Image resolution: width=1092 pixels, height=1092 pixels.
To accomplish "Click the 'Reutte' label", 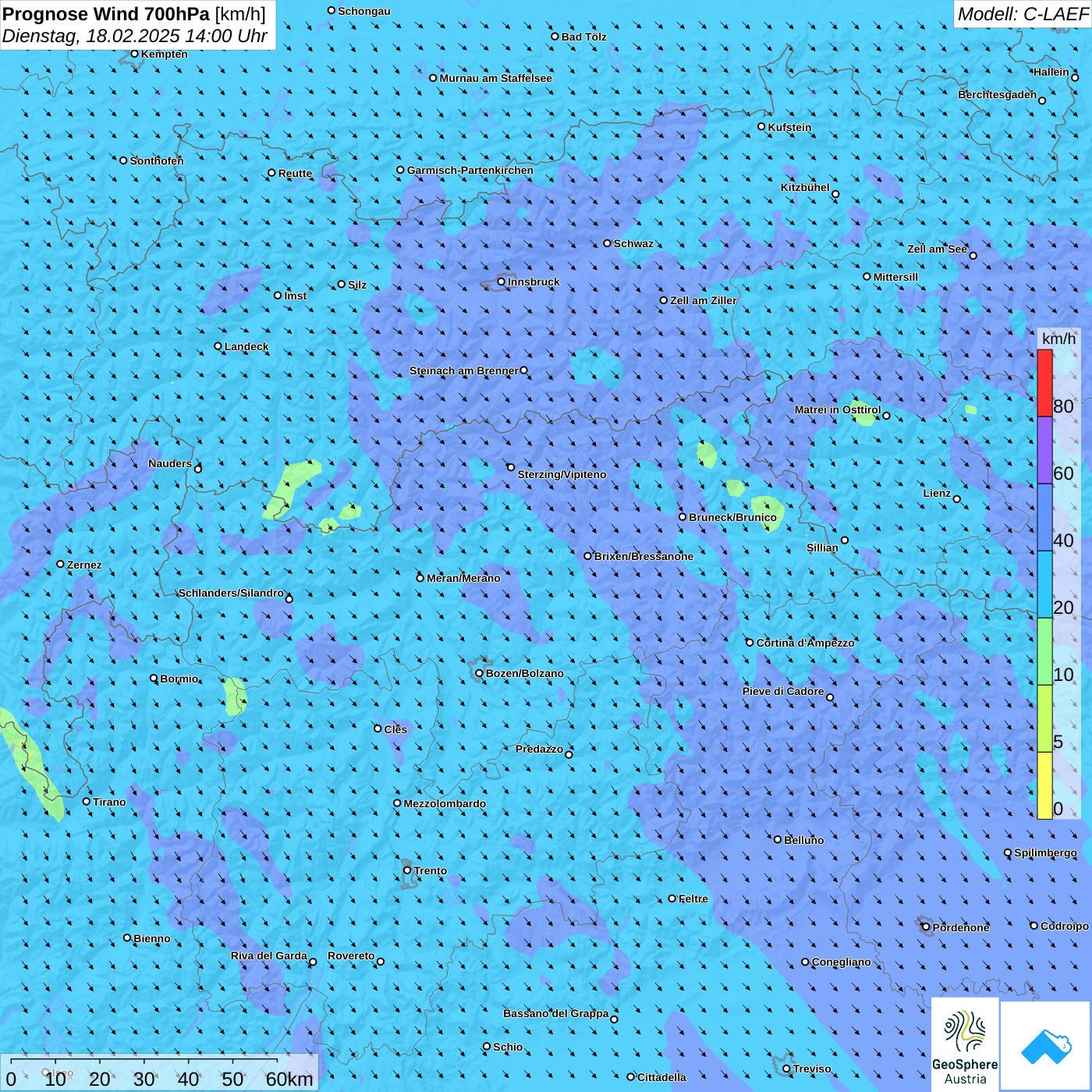I will click(295, 173).
